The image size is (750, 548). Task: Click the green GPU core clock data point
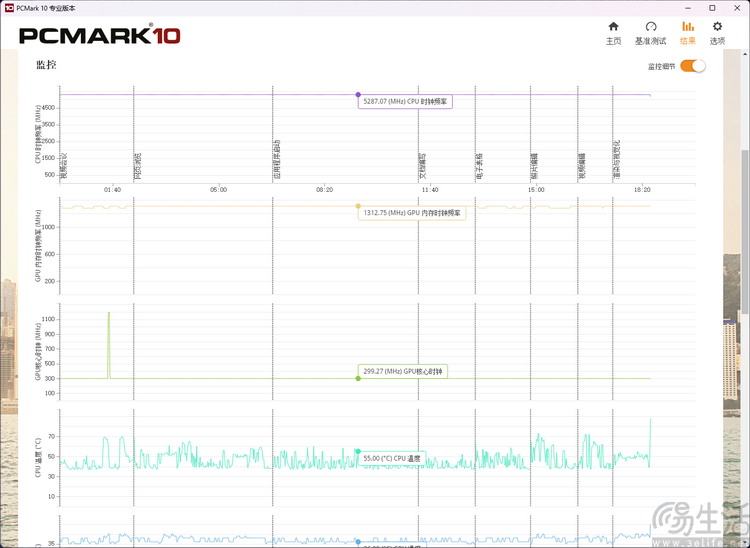coord(358,378)
